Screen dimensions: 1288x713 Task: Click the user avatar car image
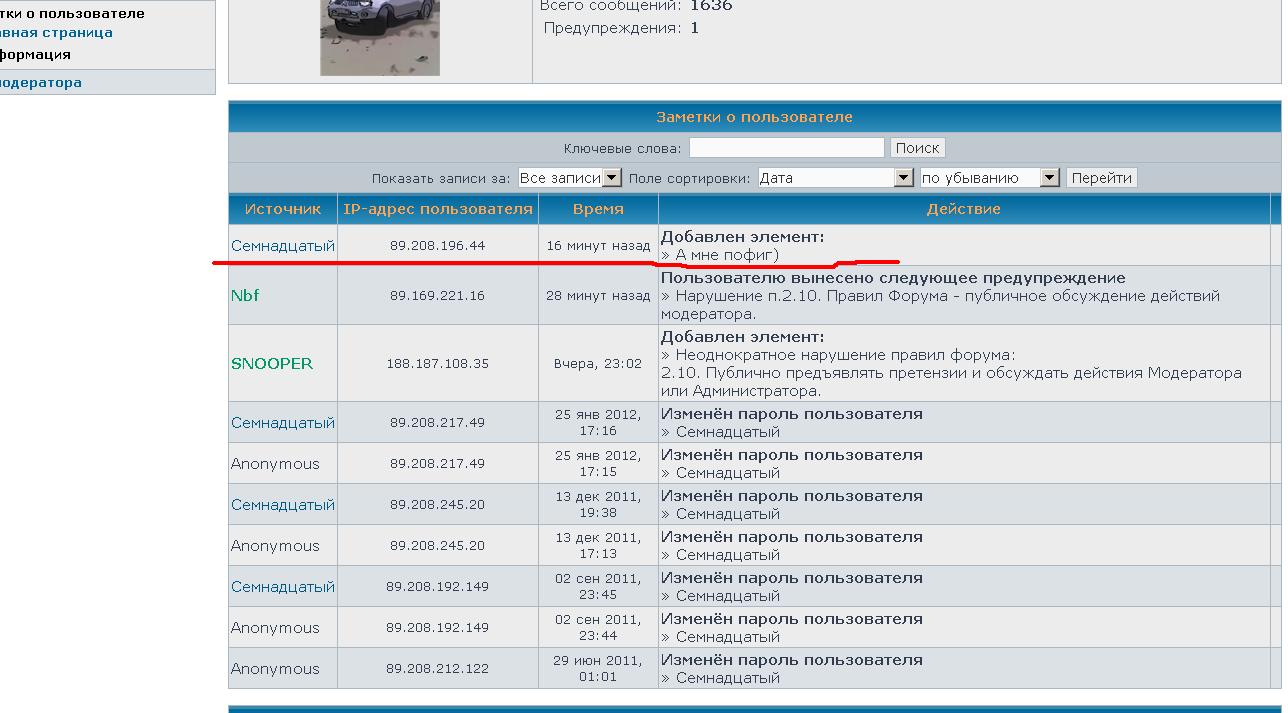click(x=379, y=37)
